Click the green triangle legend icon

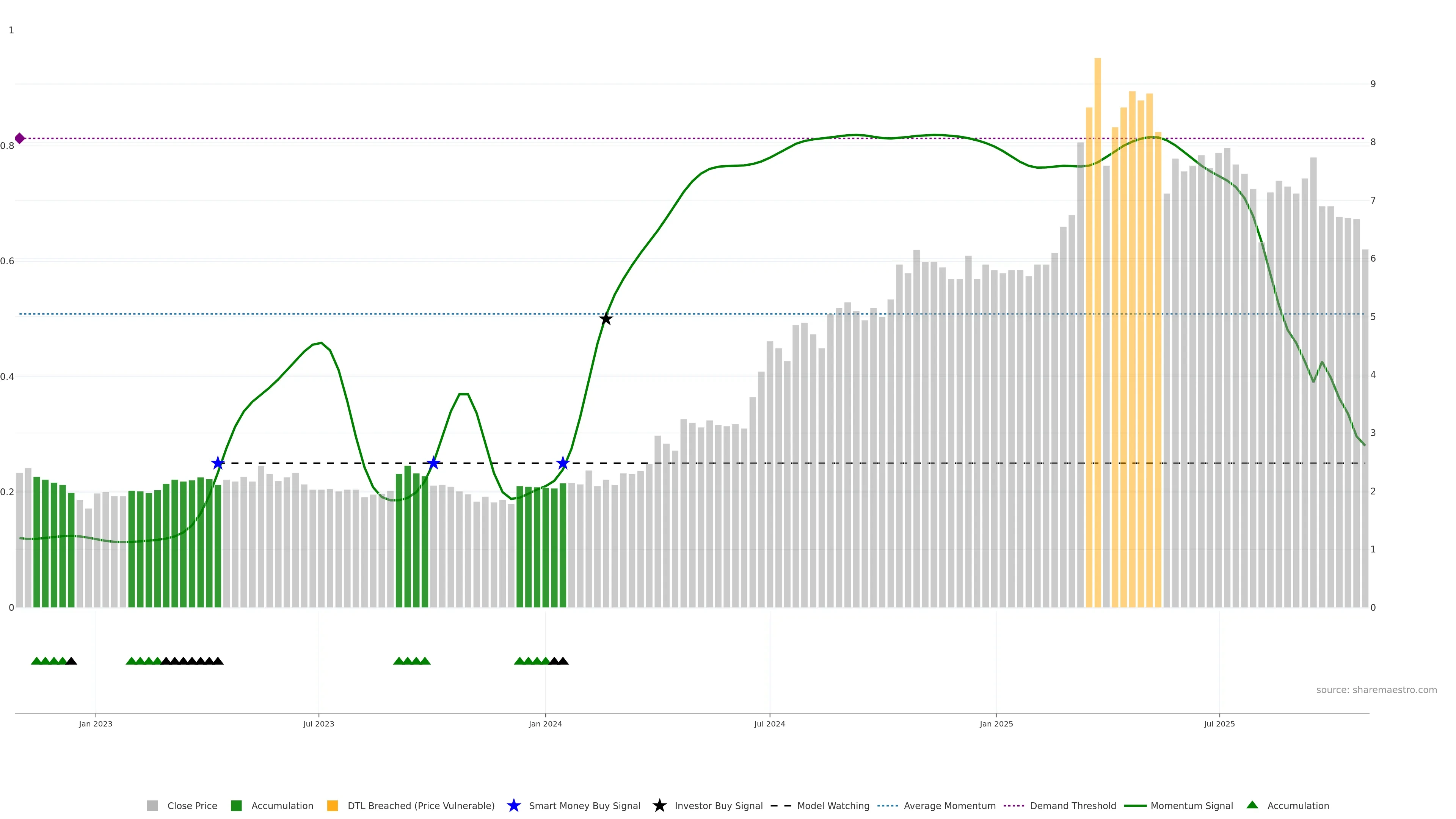point(1252,805)
